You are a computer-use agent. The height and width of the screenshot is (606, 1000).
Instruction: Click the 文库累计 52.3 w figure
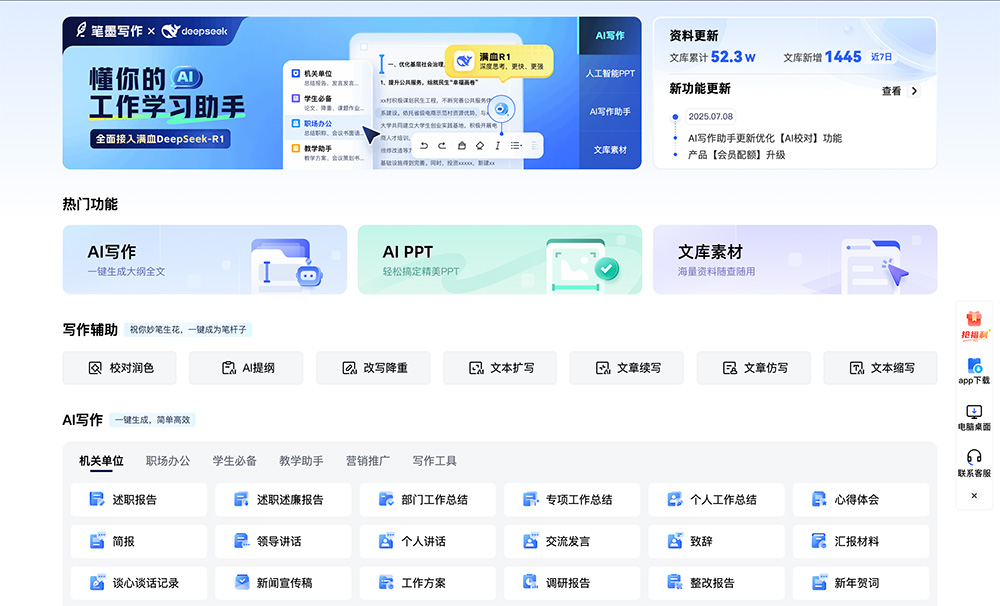tap(712, 57)
